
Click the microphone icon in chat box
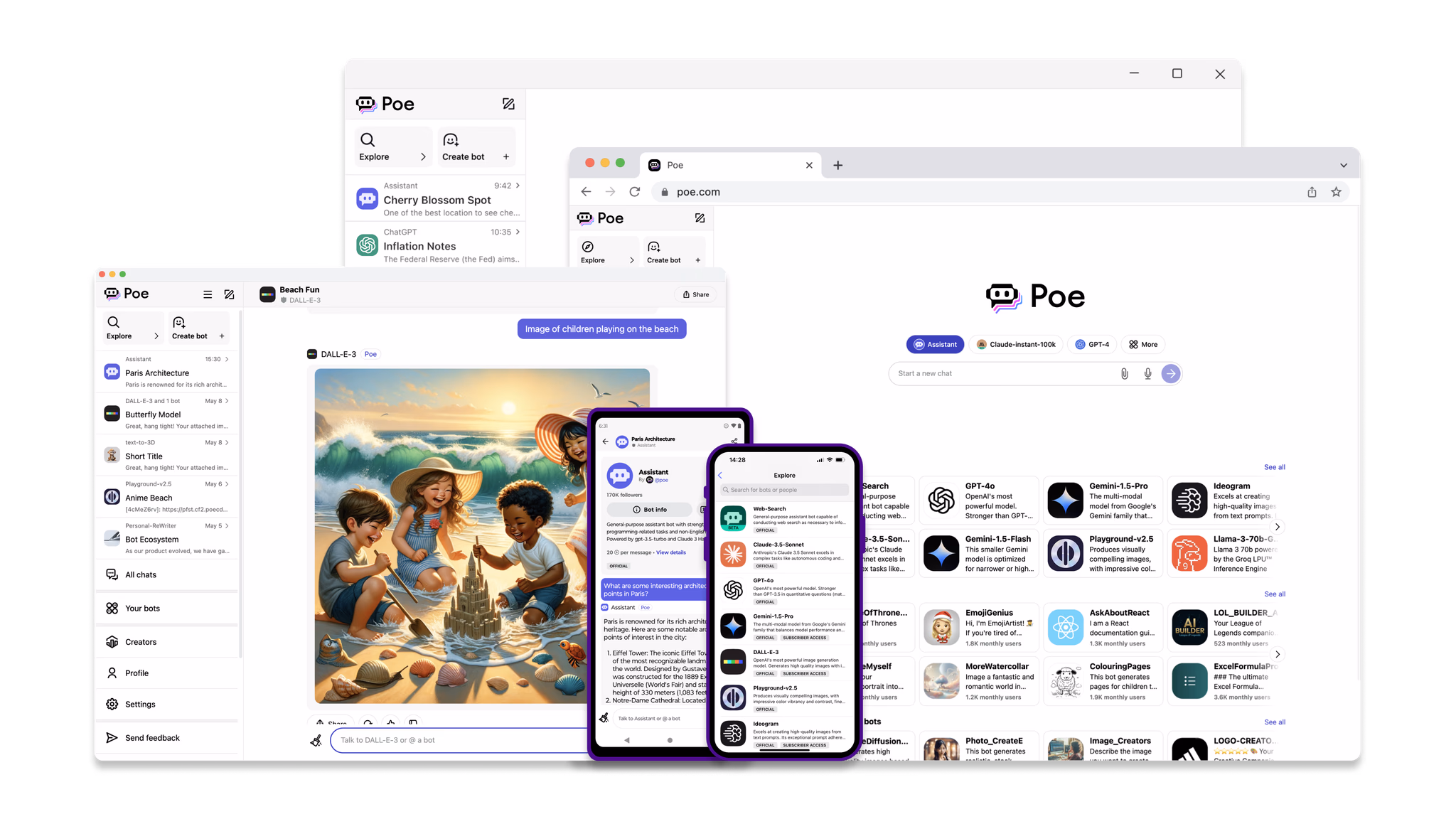(1147, 373)
